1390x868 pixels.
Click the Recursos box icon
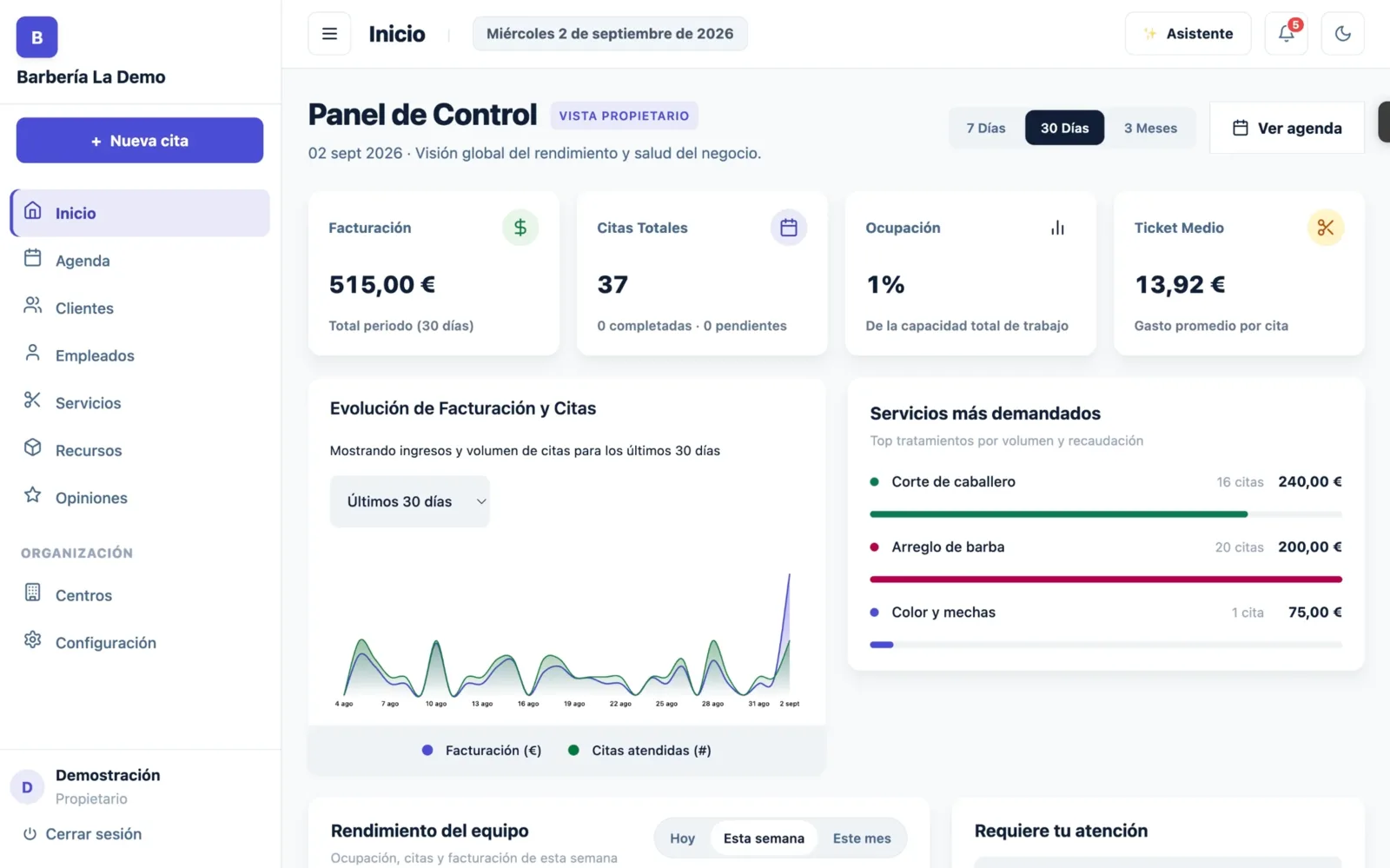pos(33,447)
